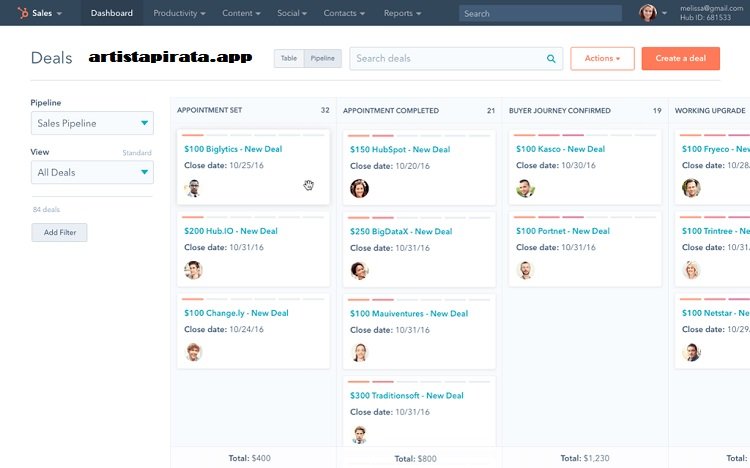
Task: Open $100 Mauiventures - New Deal link
Action: [x=409, y=313]
